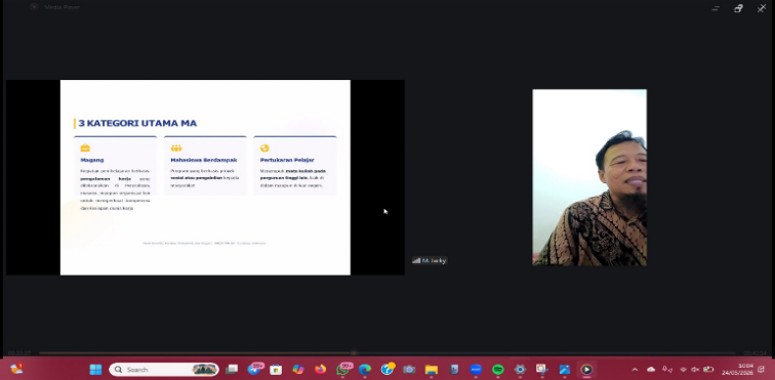Open the Photos app taskbar icon
The width and height of the screenshot is (775, 380).
pos(564,369)
